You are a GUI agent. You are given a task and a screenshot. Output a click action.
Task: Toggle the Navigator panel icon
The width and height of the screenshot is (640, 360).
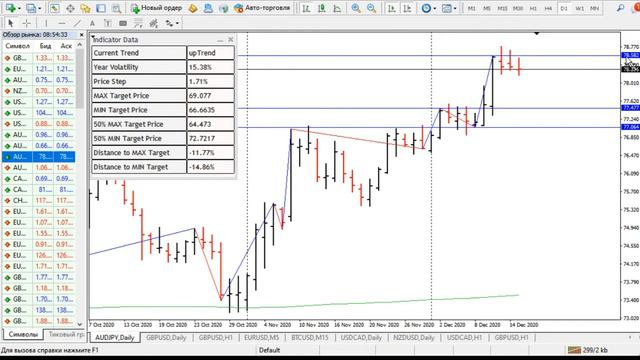click(85, 8)
